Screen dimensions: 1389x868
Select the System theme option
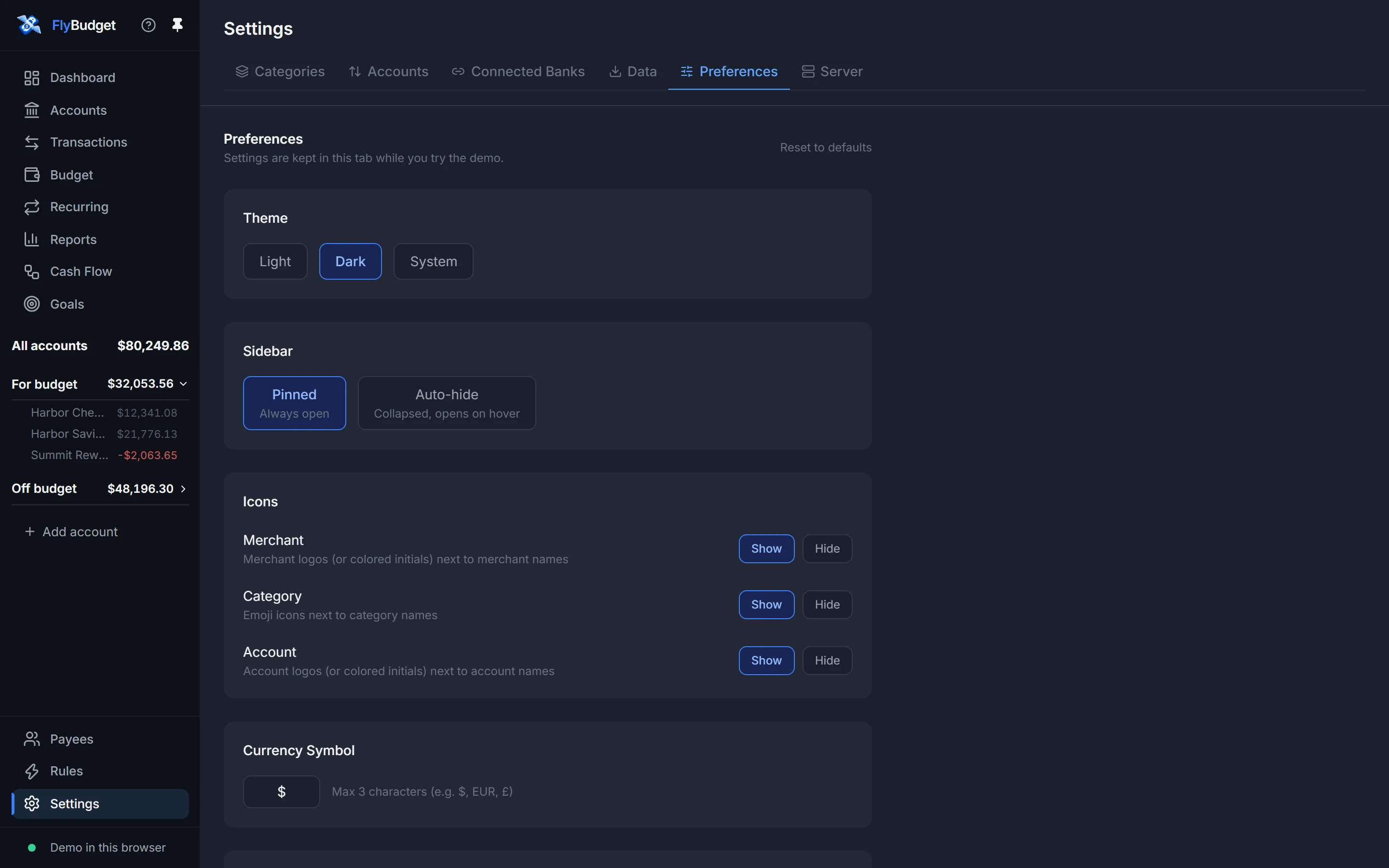[434, 261]
